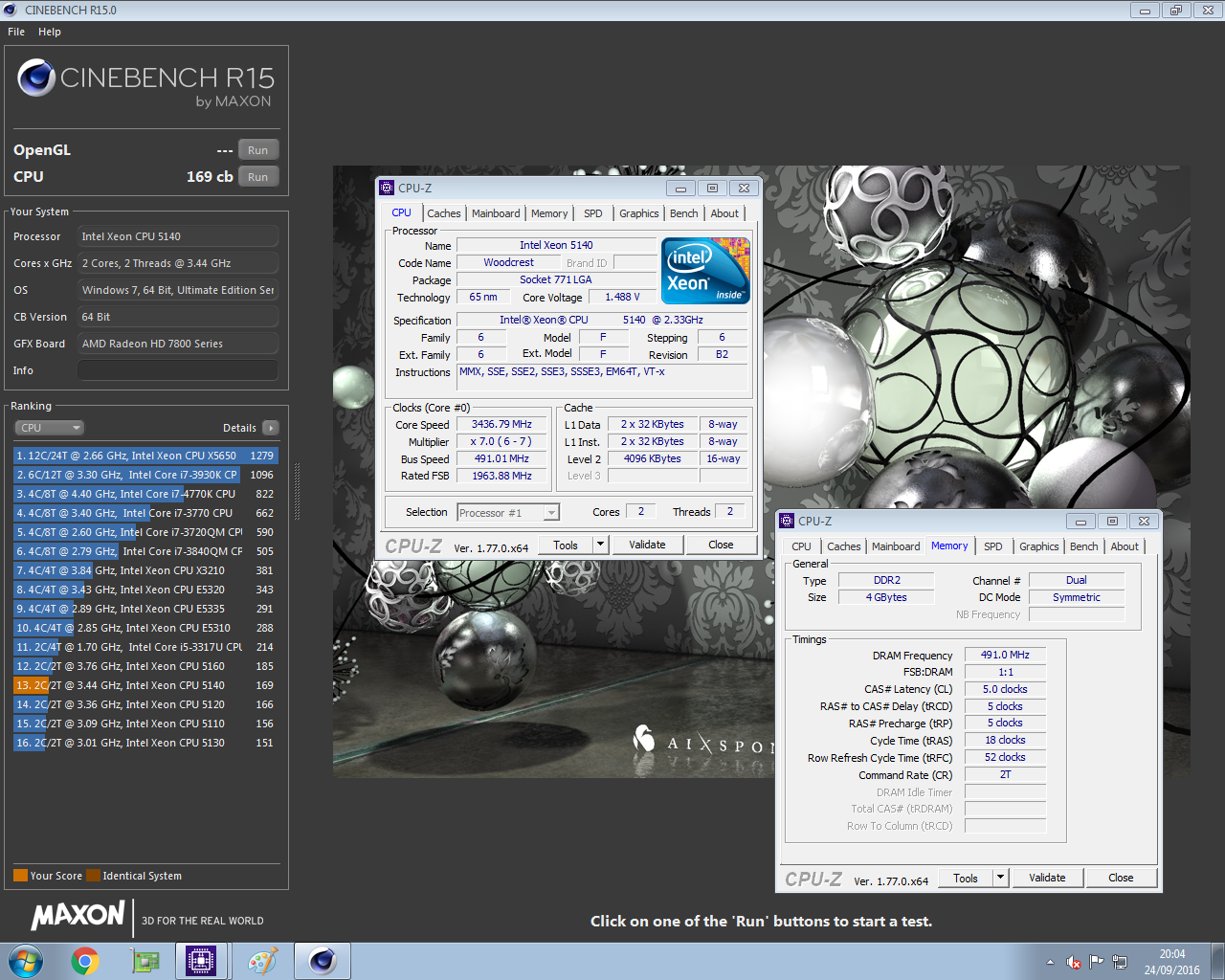This screenshot has height=980, width=1225.
Task: Click the taskbar clock 20:04
Action: pos(1172,954)
